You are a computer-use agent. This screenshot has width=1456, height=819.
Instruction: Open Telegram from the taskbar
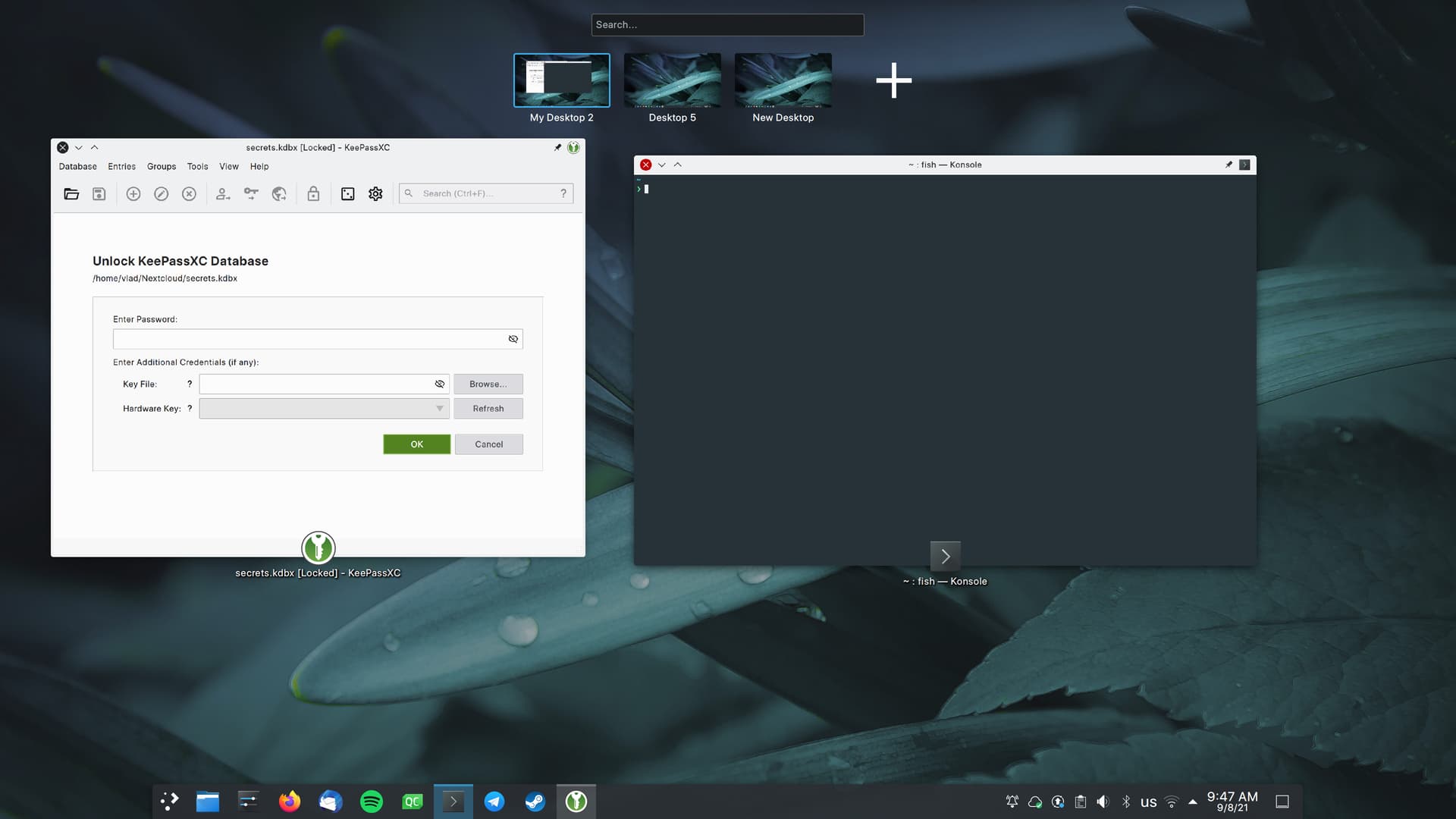(x=494, y=802)
